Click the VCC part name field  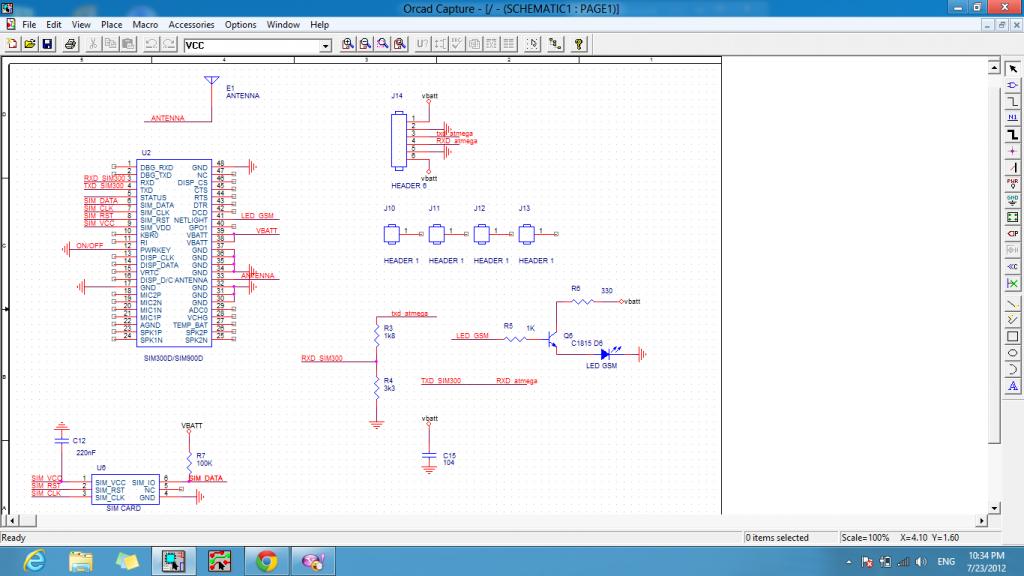251,46
